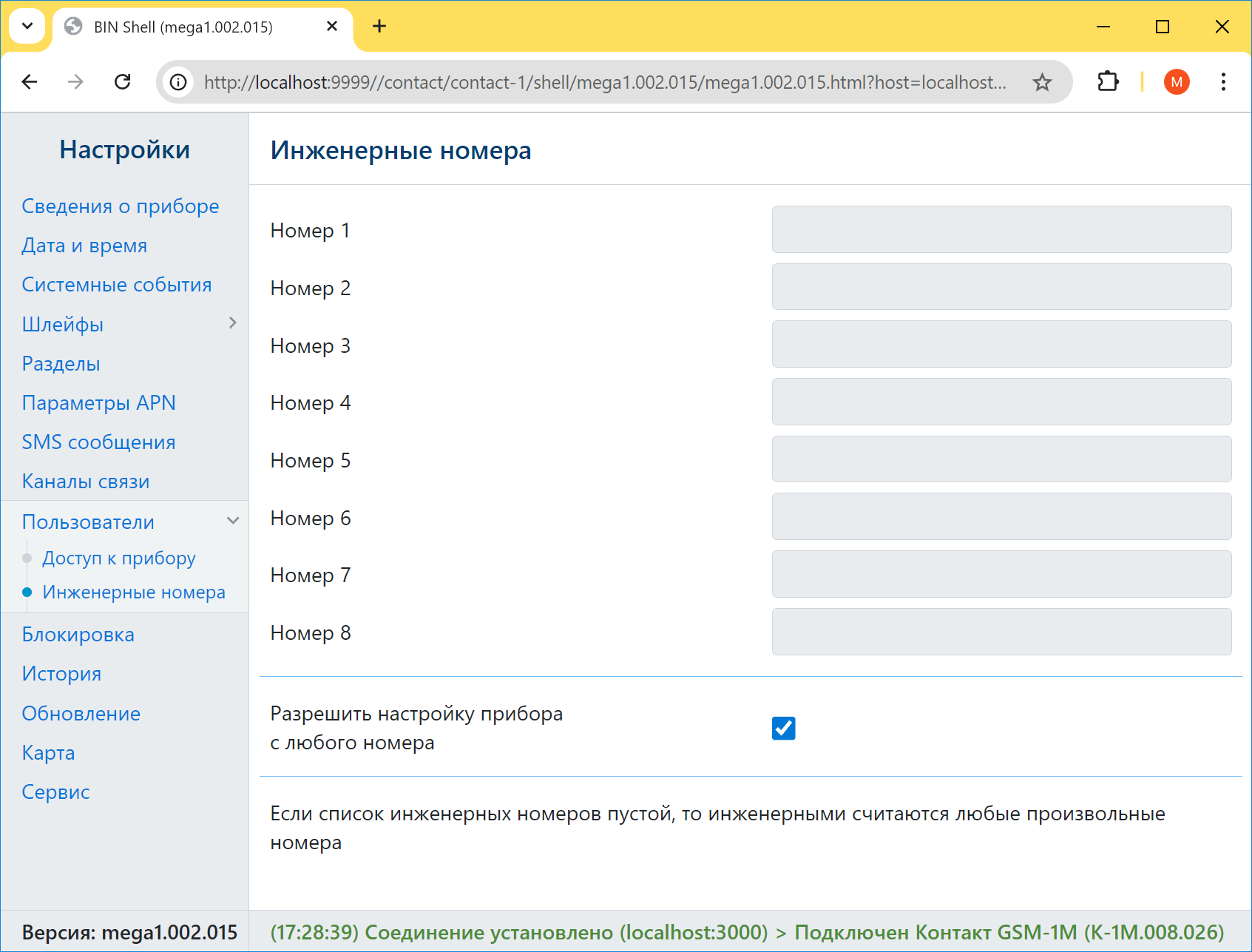Open a new browser tab

point(379,27)
